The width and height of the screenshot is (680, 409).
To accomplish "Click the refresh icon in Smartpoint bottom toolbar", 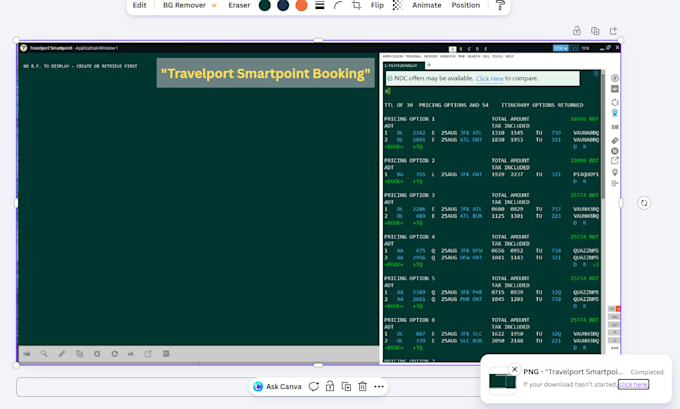I will click(x=114, y=354).
